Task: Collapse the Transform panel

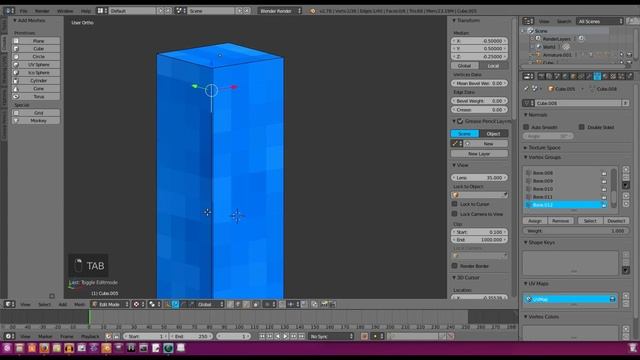Action: click(x=466, y=20)
